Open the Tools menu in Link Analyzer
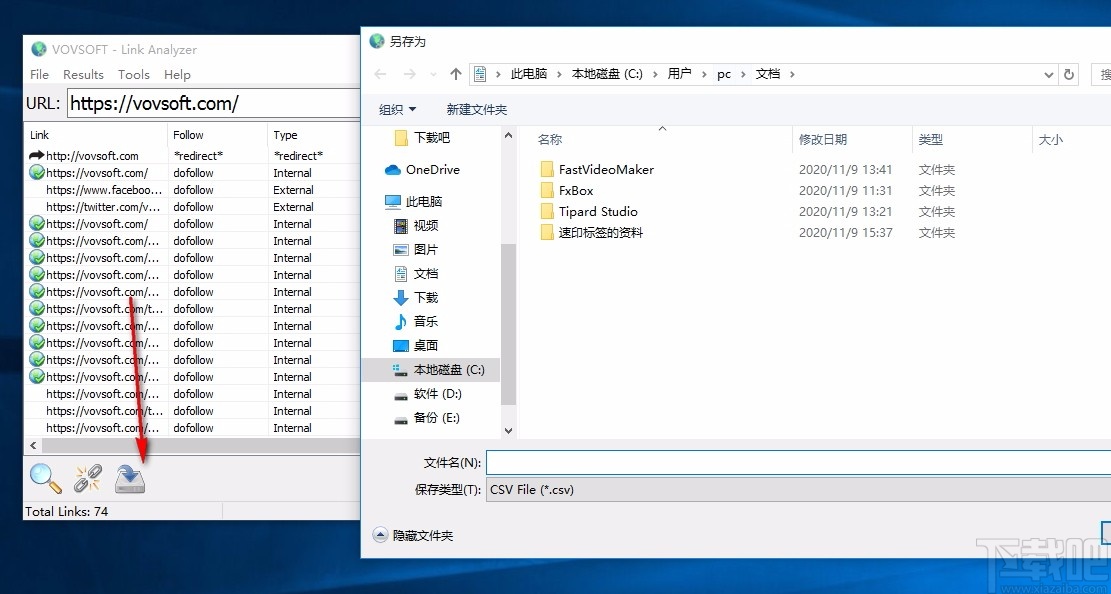The width and height of the screenshot is (1111, 594). 134,74
